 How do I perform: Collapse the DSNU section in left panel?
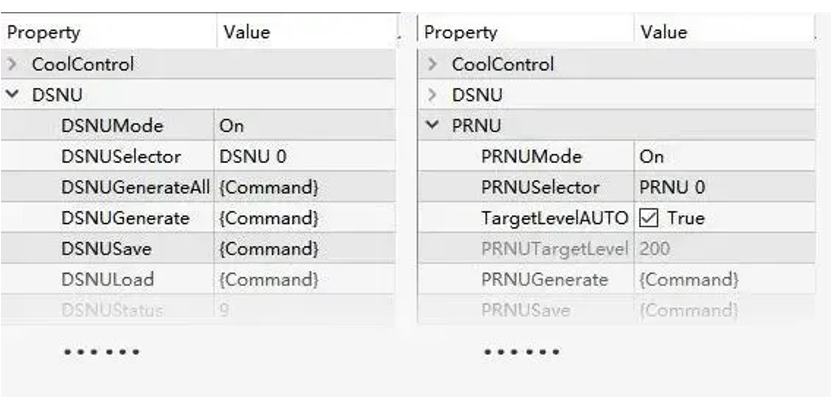(12, 95)
